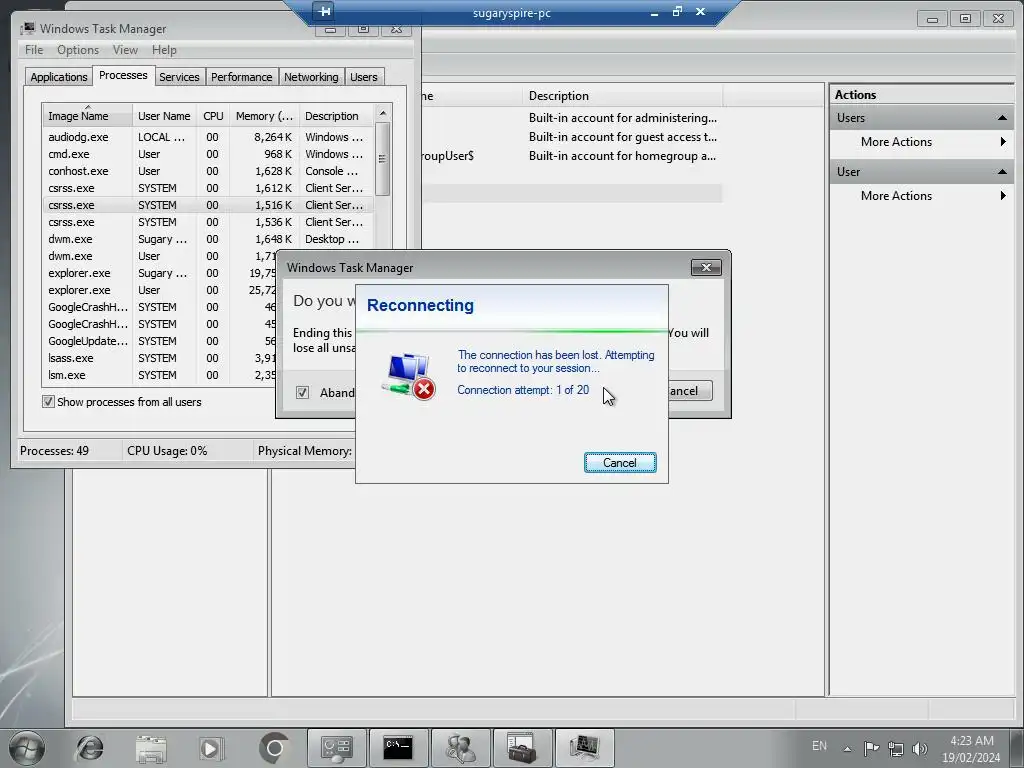Click the process list scroll-up arrow
Screen dimensions: 1024x768
click(383, 113)
